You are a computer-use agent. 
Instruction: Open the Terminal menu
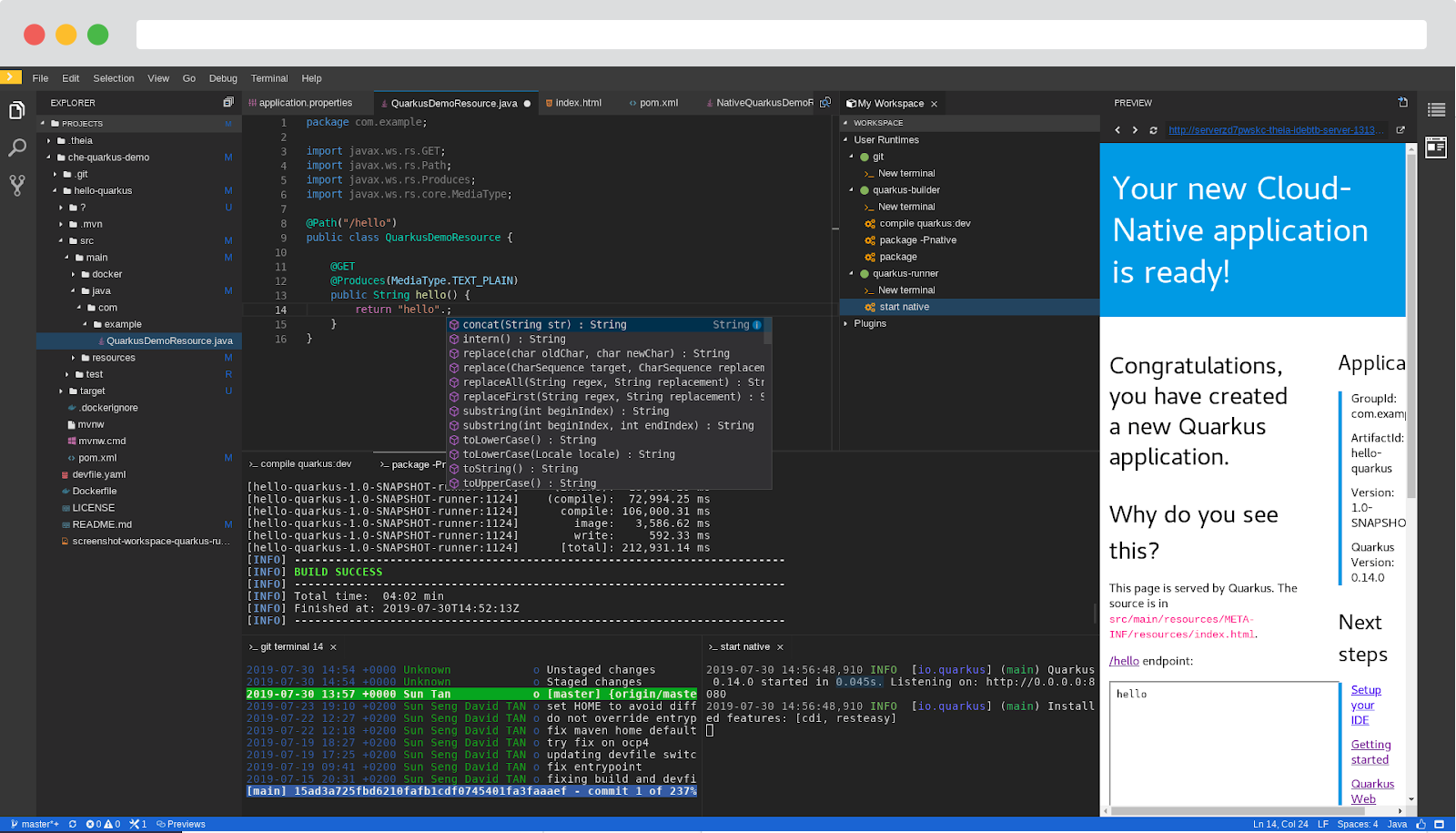point(268,78)
